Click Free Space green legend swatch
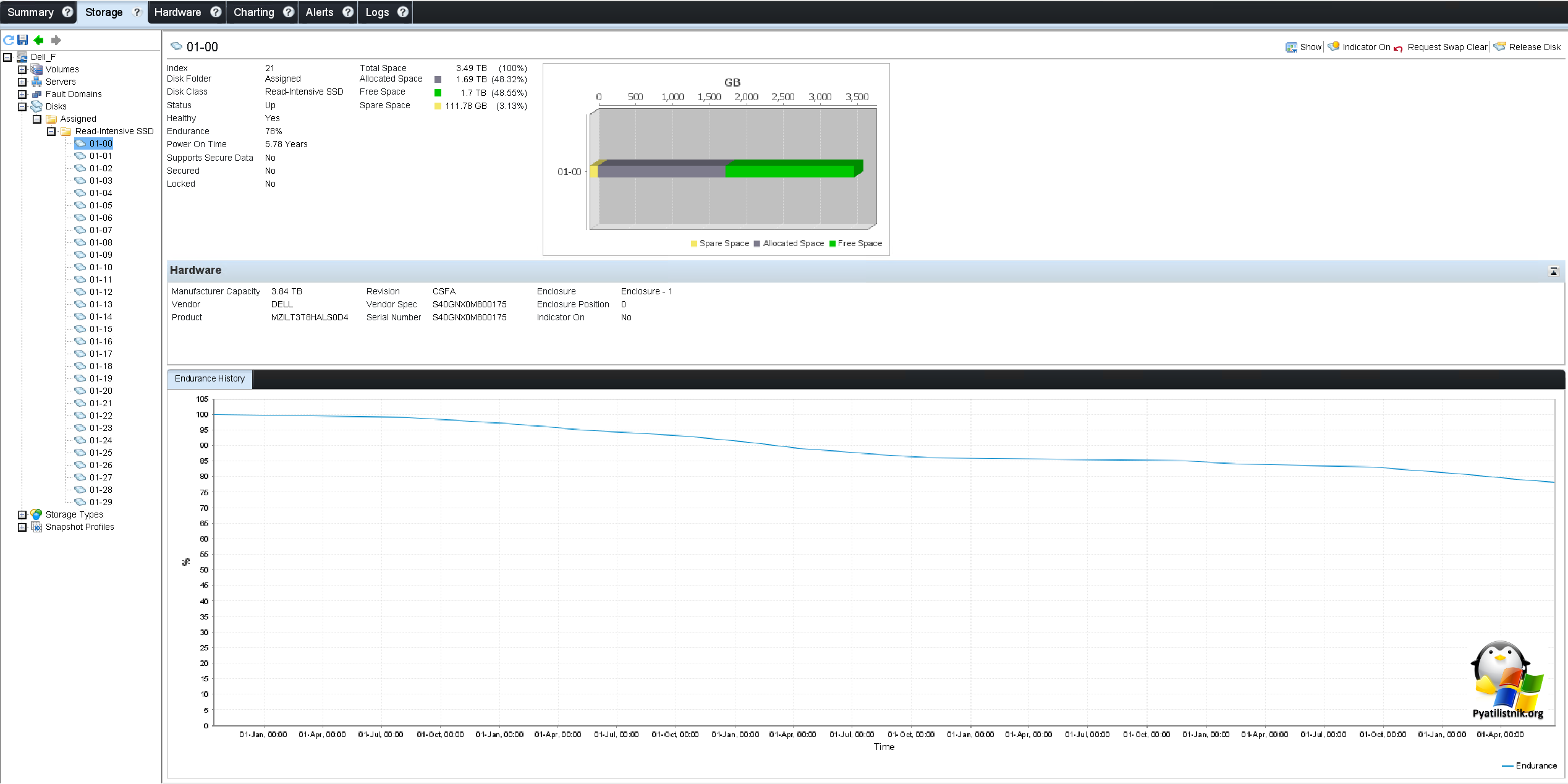 [x=833, y=244]
